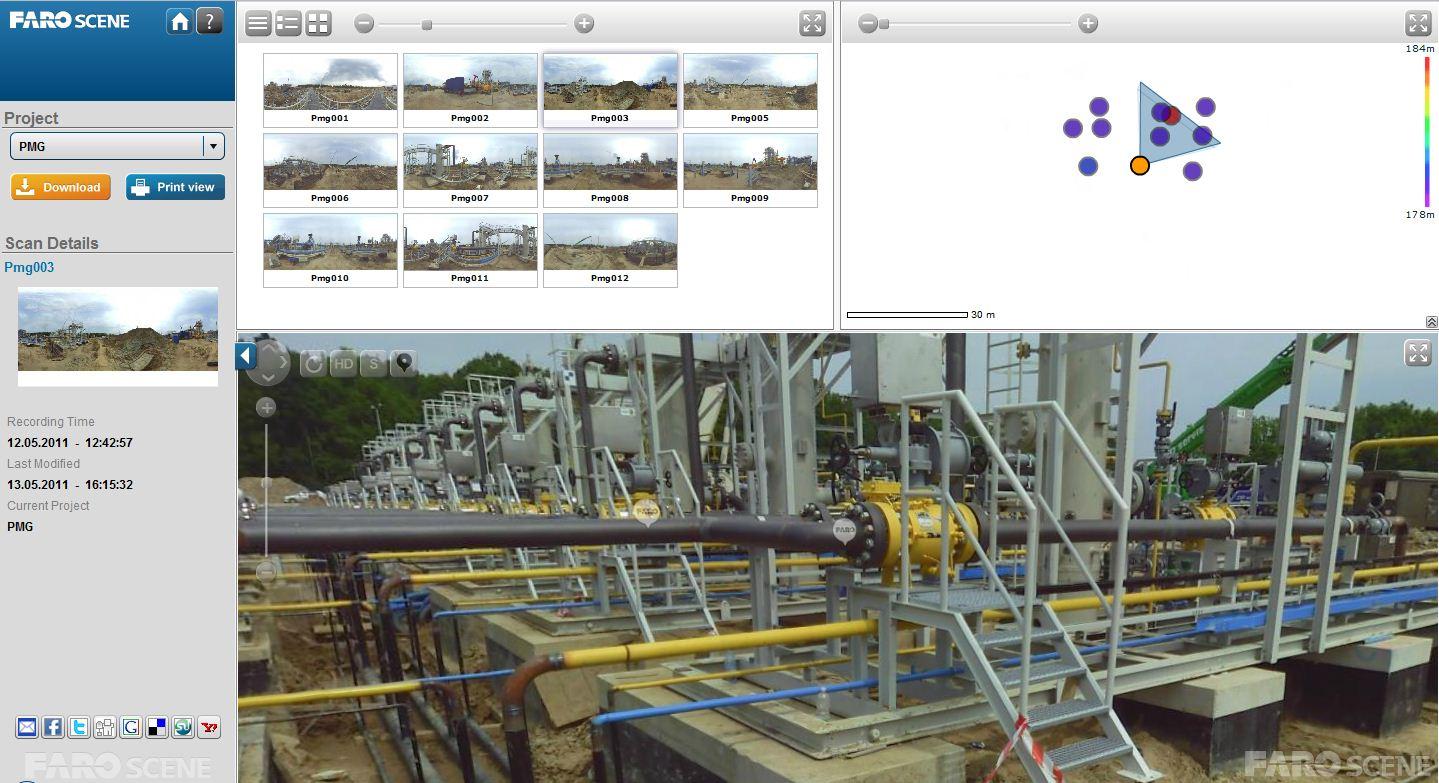Image resolution: width=1439 pixels, height=783 pixels.
Task: Maximize the thumbnails panel to fullscreen
Action: tap(812, 24)
